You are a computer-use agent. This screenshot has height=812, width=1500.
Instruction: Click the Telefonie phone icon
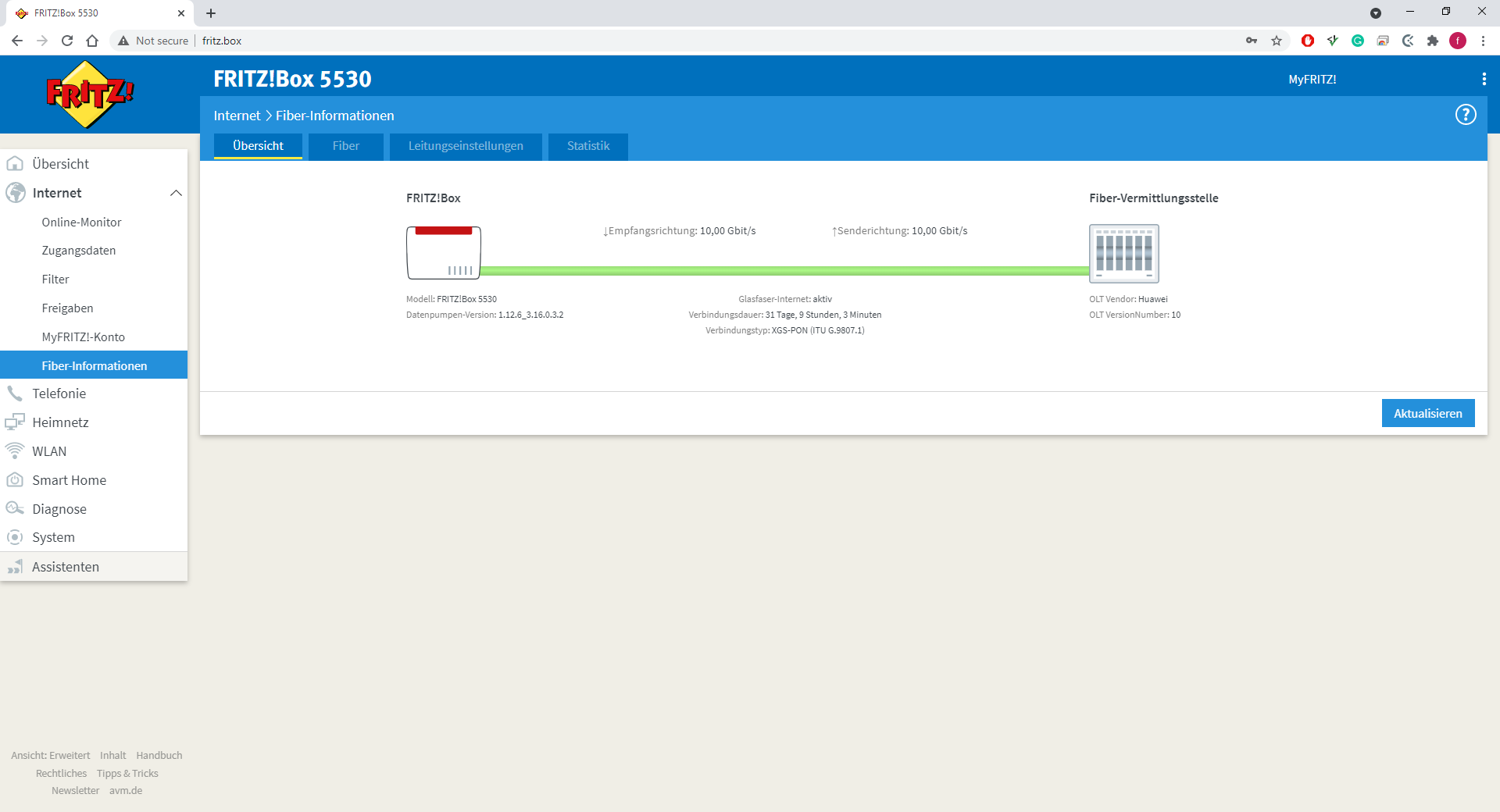click(x=15, y=394)
